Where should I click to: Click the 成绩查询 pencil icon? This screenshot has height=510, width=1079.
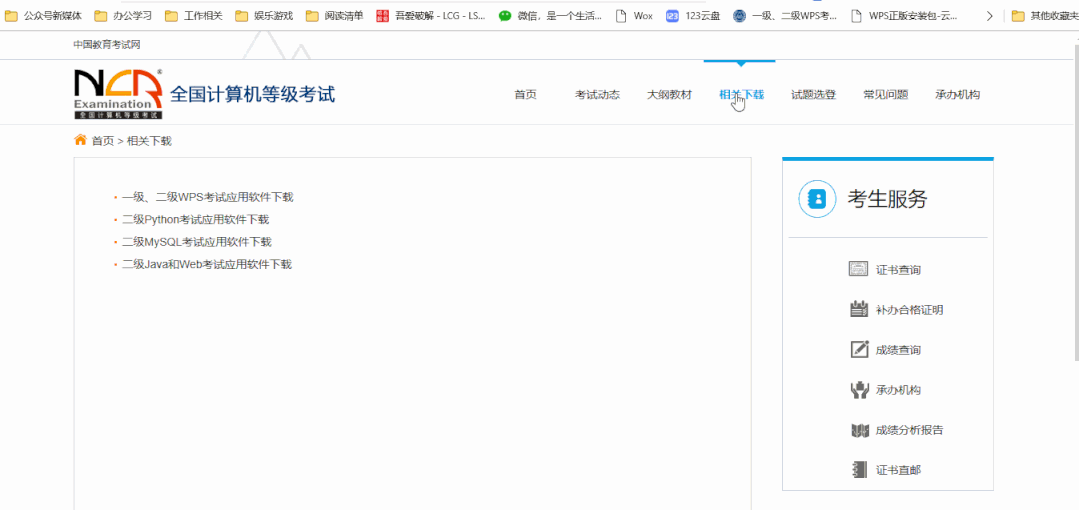859,349
